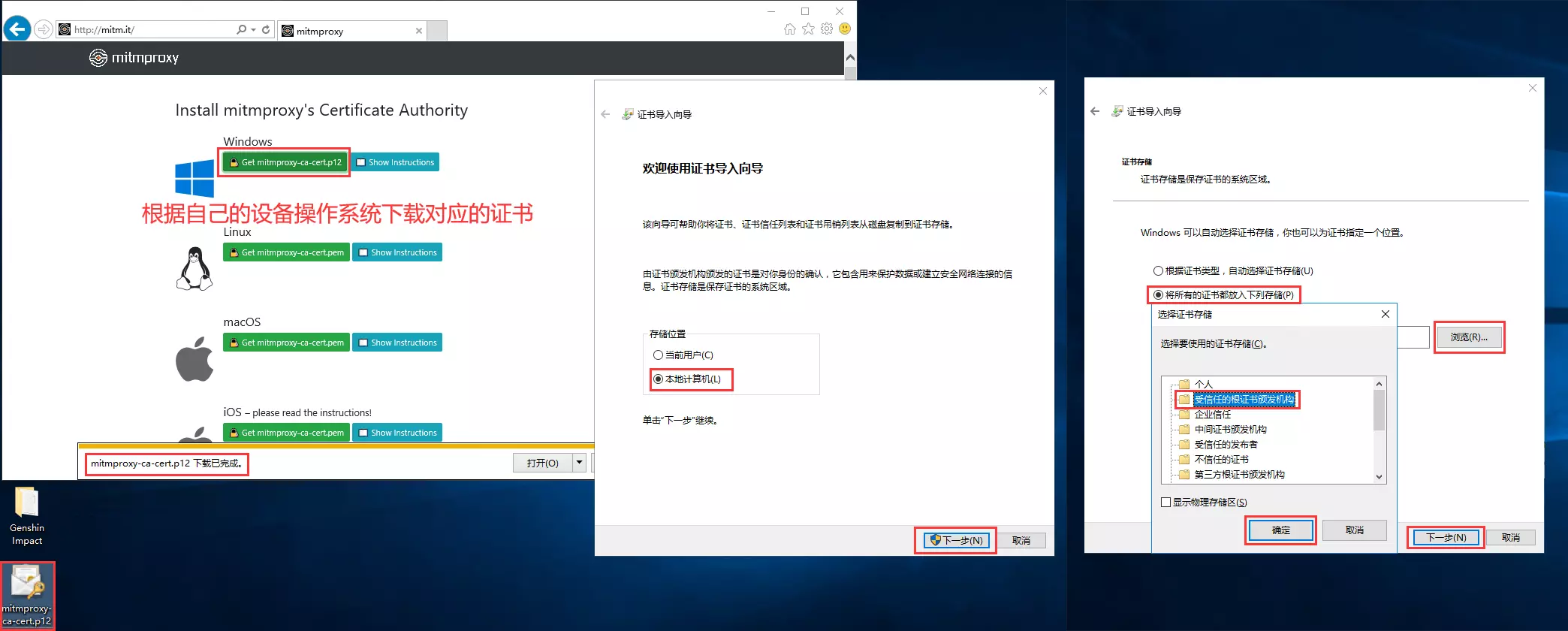Viewport: 1568px width, 631px height.
Task: Show Instructions for iOS
Action: tap(398, 433)
